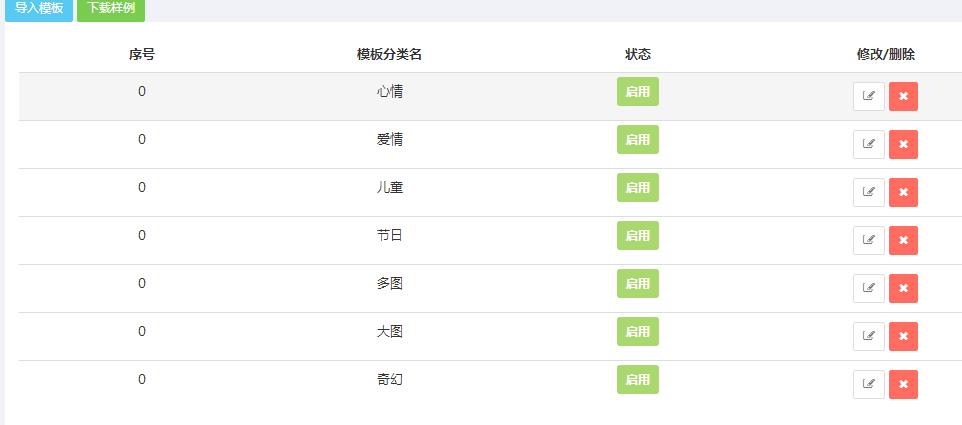Click the 大图 category name cell
Viewport: 962px width, 425px height.
point(390,332)
